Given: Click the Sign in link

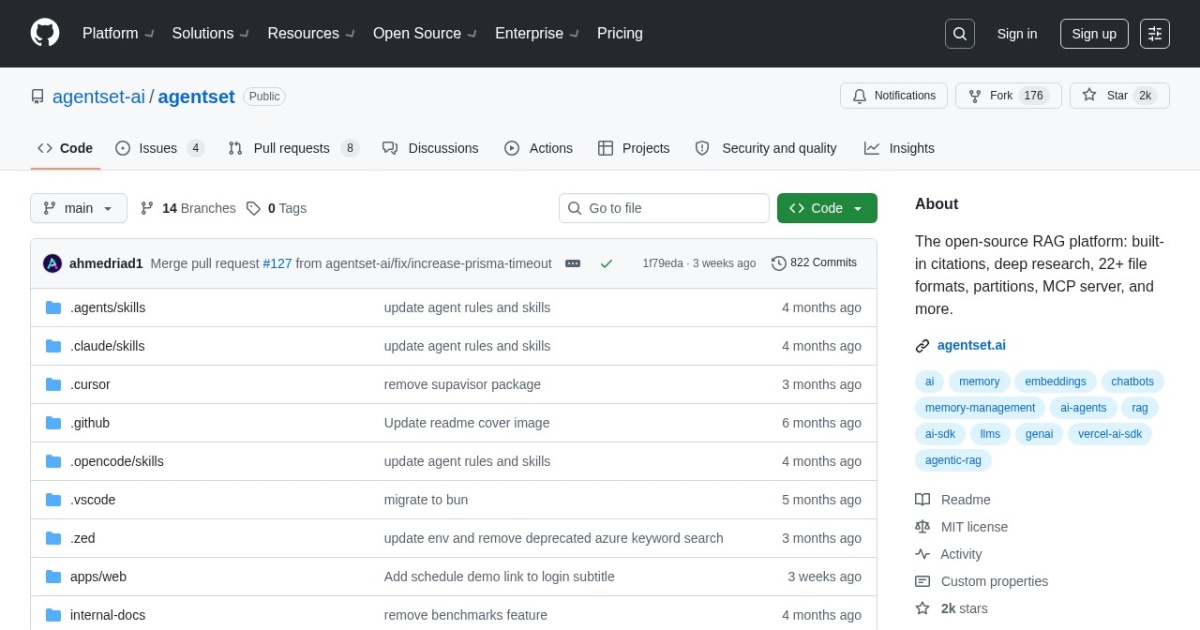Looking at the screenshot, I should [1017, 34].
